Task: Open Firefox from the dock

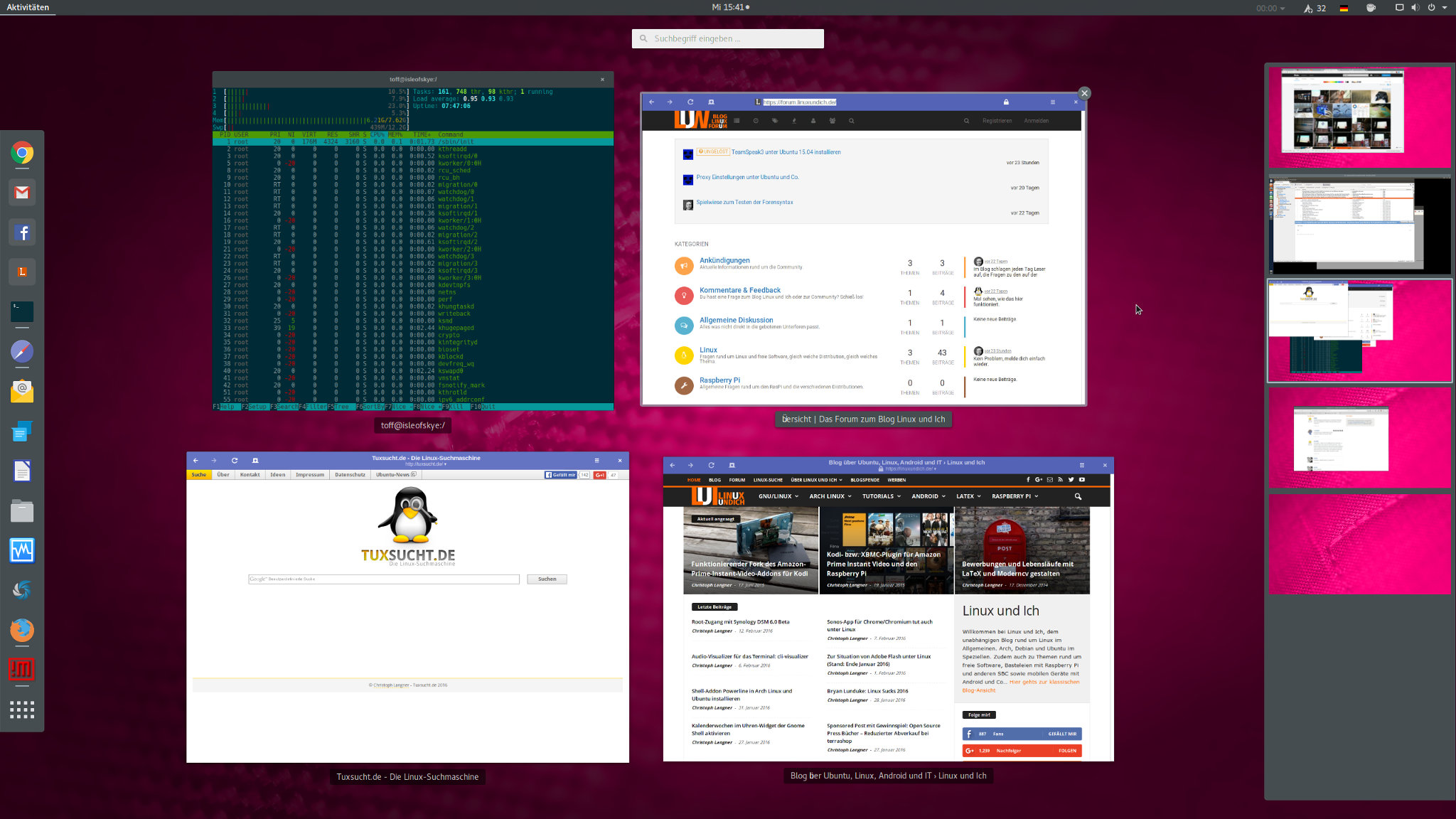Action: coord(22,631)
